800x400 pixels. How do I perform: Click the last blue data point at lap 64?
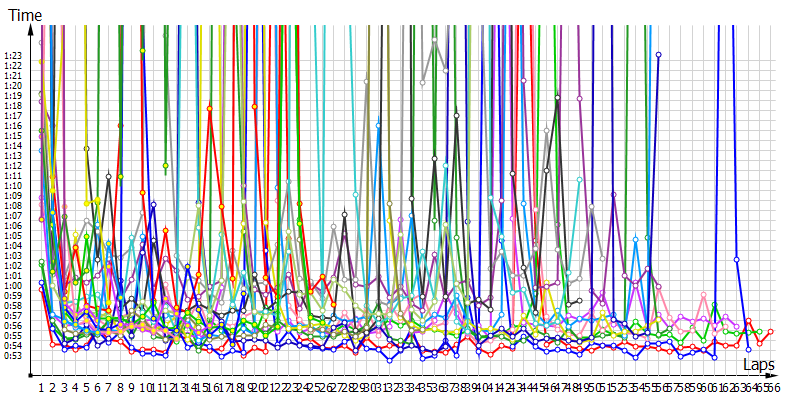[x=748, y=349]
